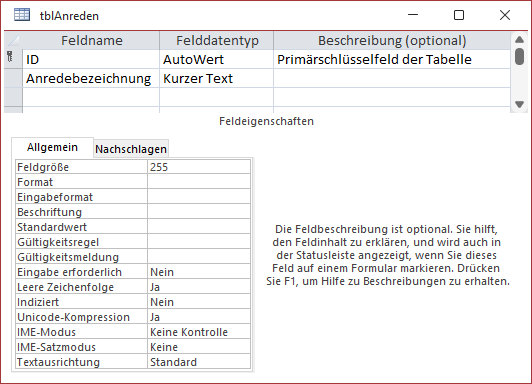Click the Feldname column header
532x384 pixels.
(91, 41)
